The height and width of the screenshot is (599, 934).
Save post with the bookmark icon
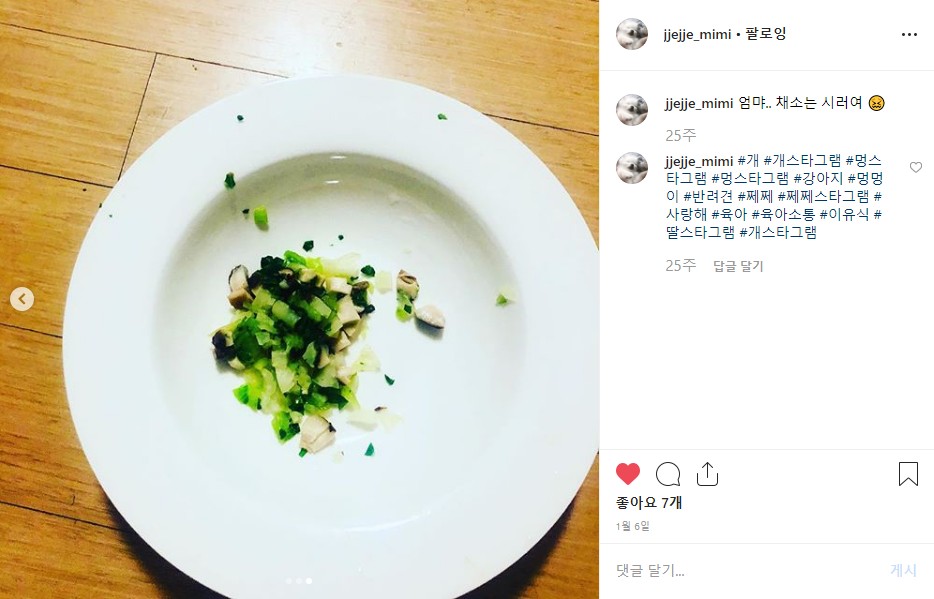tap(908, 474)
